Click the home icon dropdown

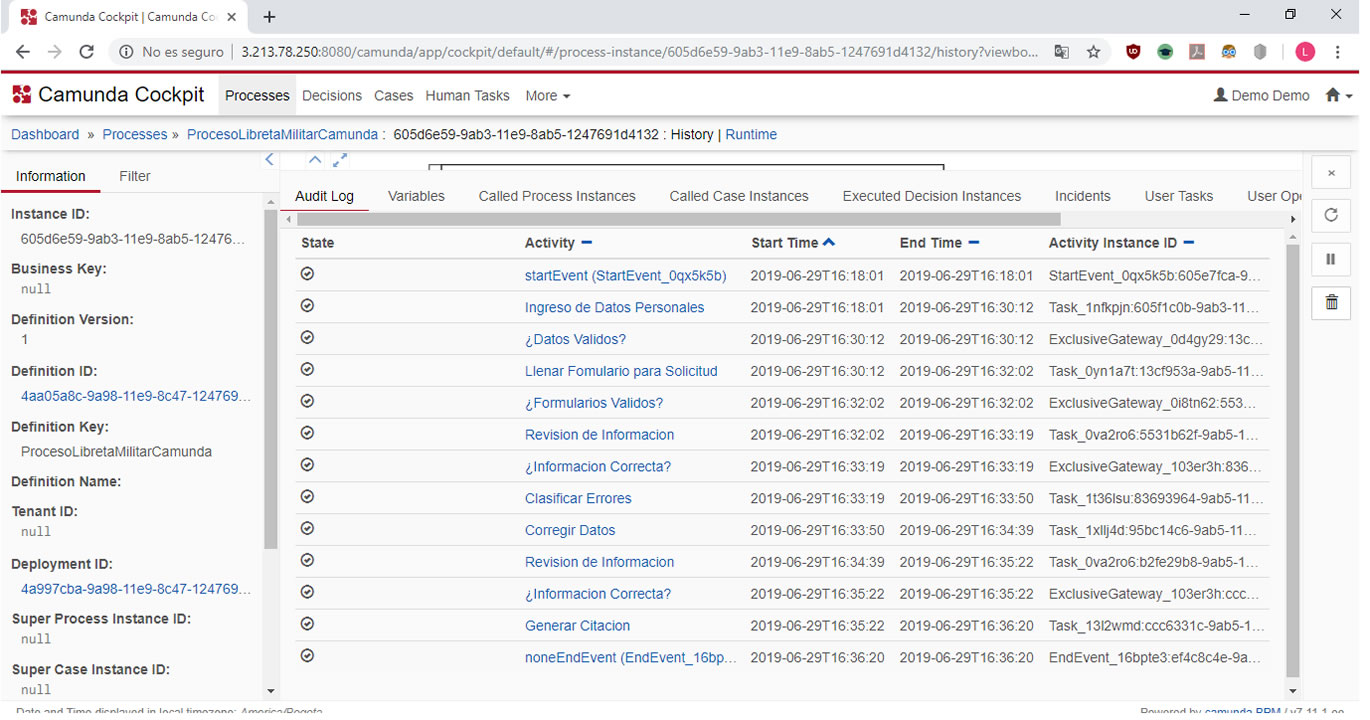(1338, 96)
